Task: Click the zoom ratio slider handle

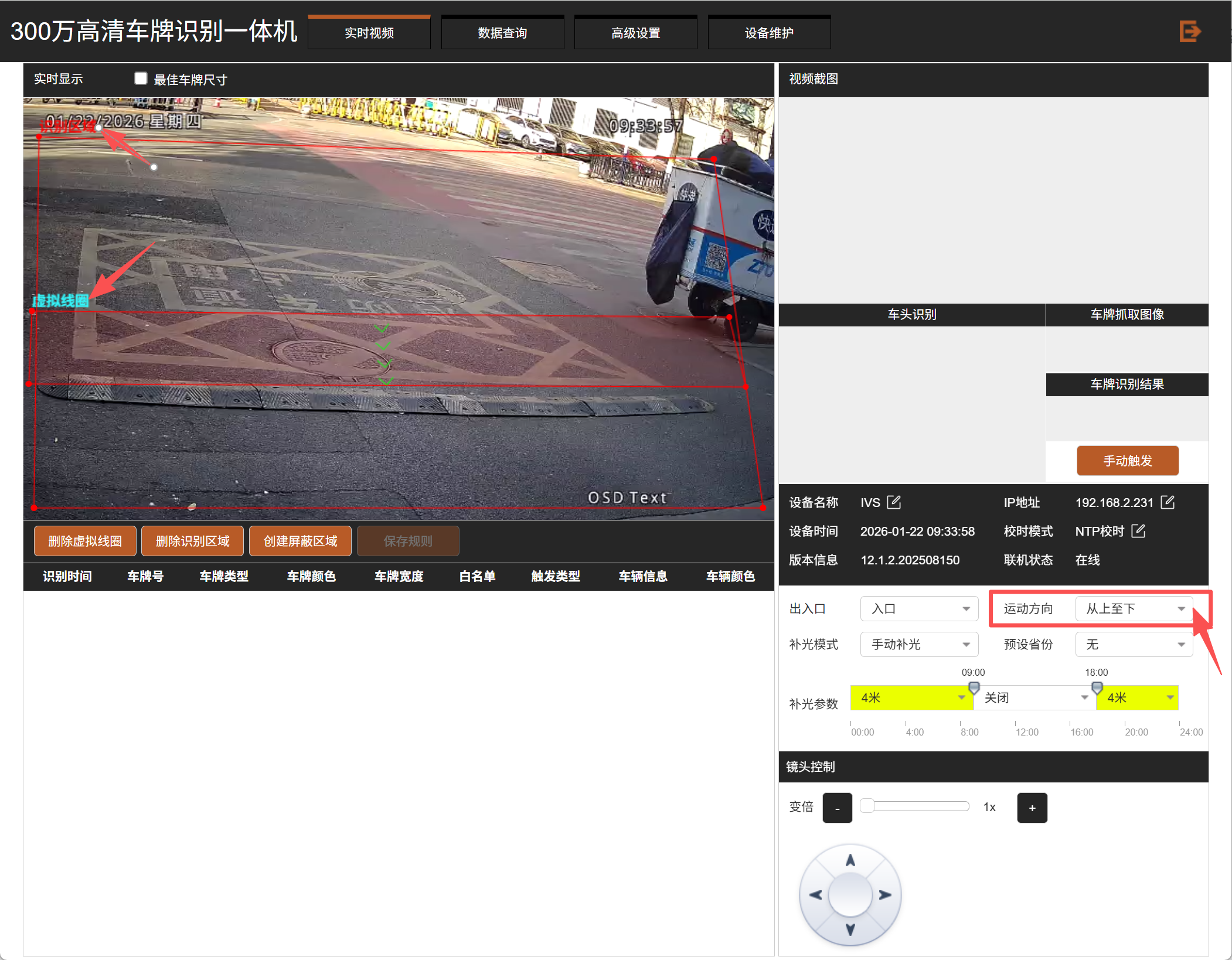Action: (867, 806)
